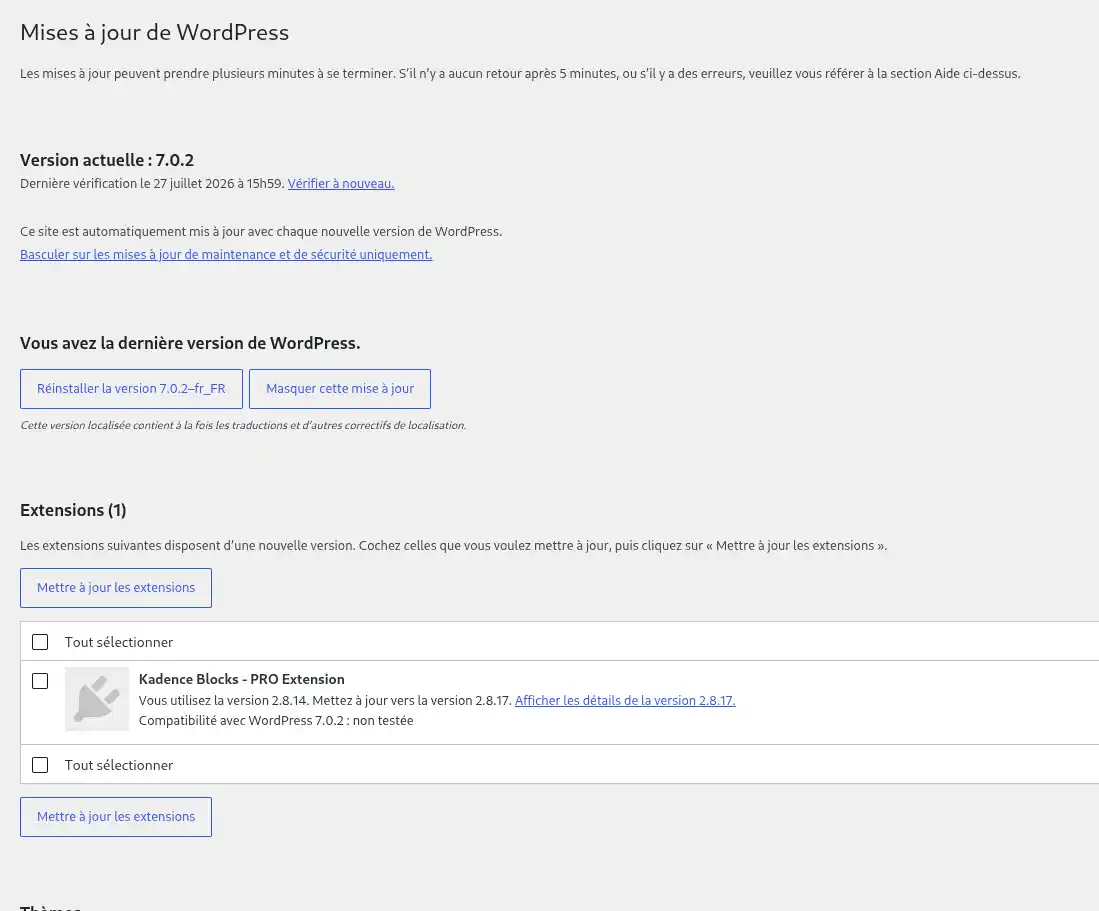Check the top 'Tout sélectionner' checkbox
Viewport: 1099px width, 911px height.
click(40, 642)
